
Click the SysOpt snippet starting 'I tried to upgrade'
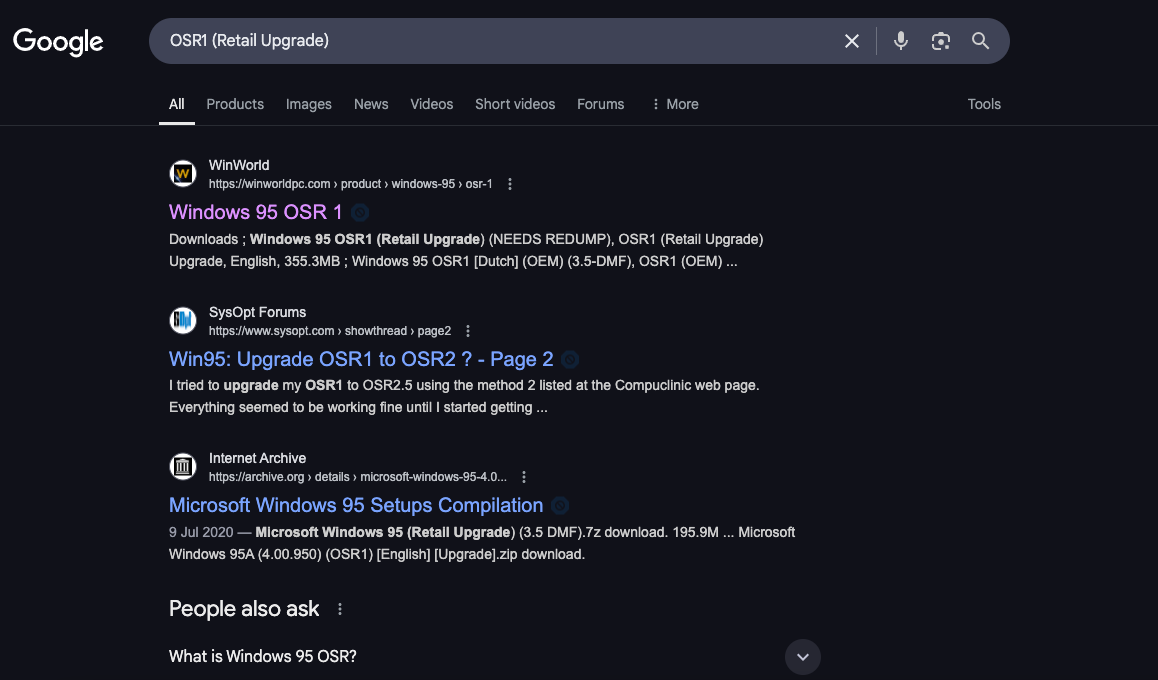(464, 396)
